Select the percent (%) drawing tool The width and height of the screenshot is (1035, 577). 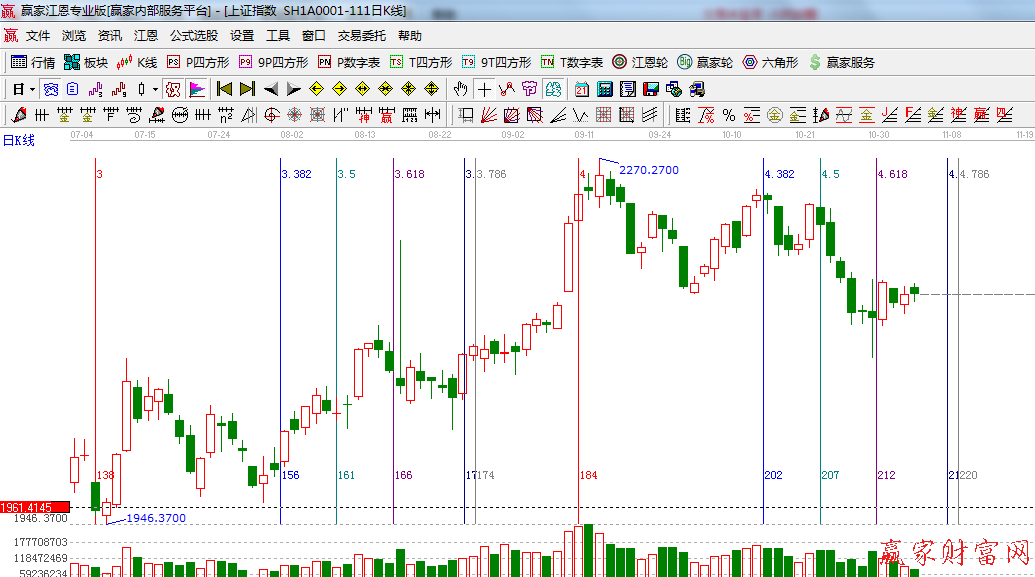click(x=728, y=115)
